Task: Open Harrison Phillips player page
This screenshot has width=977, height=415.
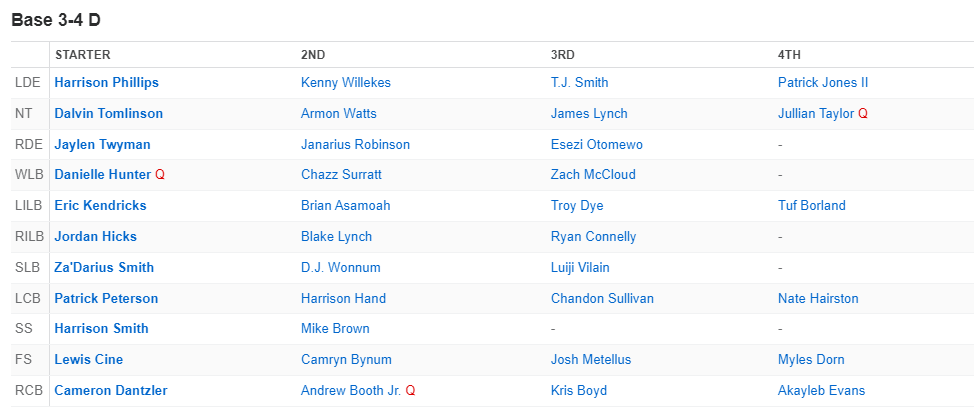Action: pyautogui.click(x=107, y=83)
